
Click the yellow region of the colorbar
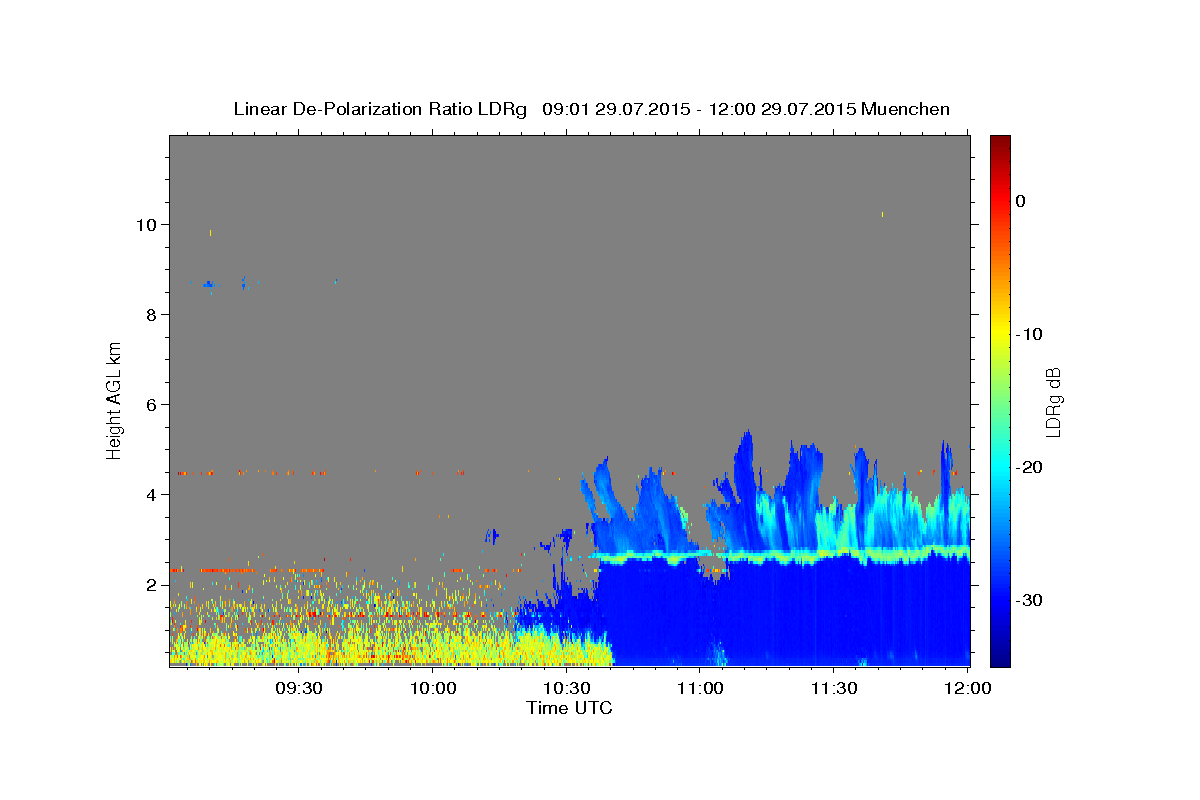coord(1000,330)
